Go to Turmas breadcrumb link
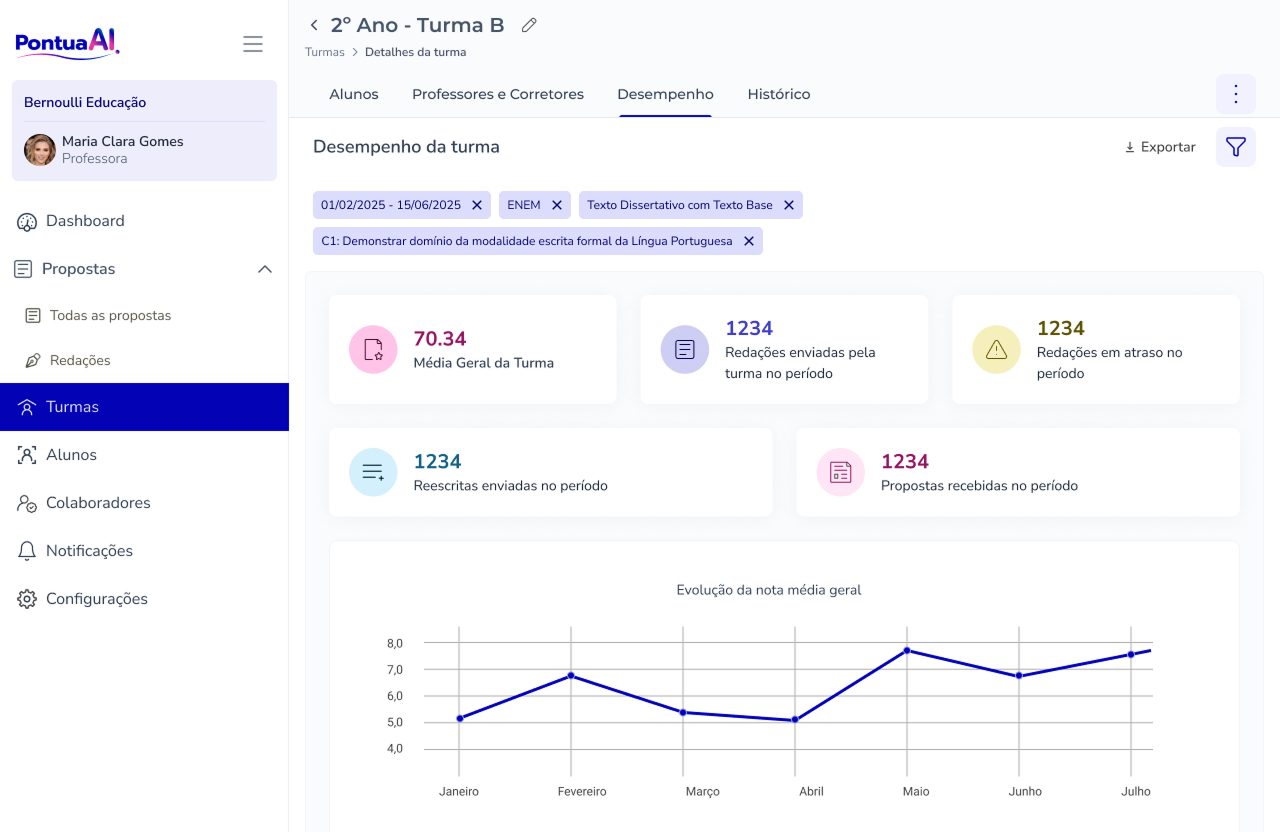Image resolution: width=1280 pixels, height=832 pixels. tap(325, 52)
